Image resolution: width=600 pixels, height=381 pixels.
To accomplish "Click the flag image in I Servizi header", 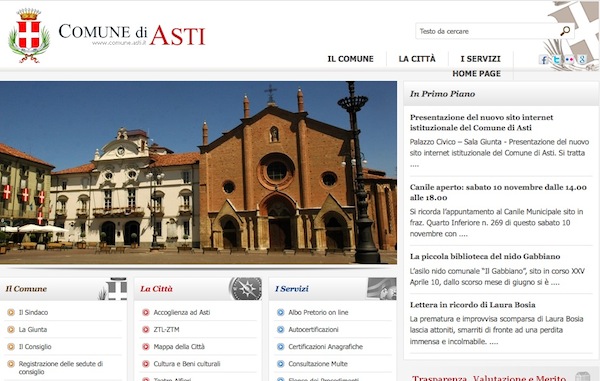I will coord(381,289).
